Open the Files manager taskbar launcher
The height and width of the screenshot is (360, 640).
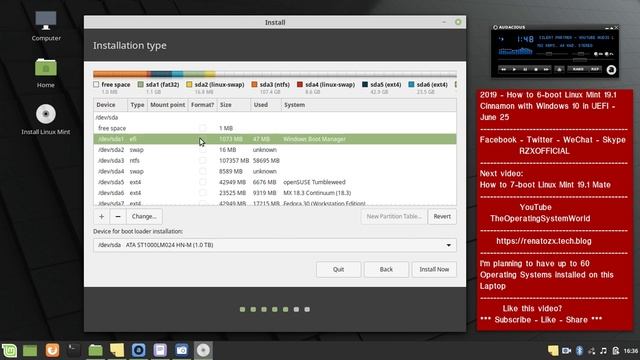tap(95, 350)
